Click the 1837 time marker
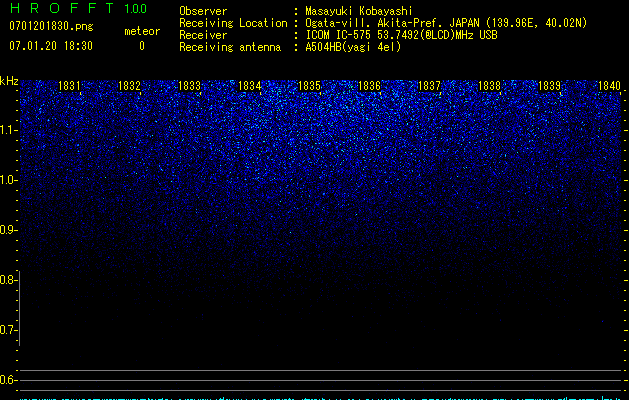Image resolution: width=629 pixels, height=400 pixels. pyautogui.click(x=429, y=86)
